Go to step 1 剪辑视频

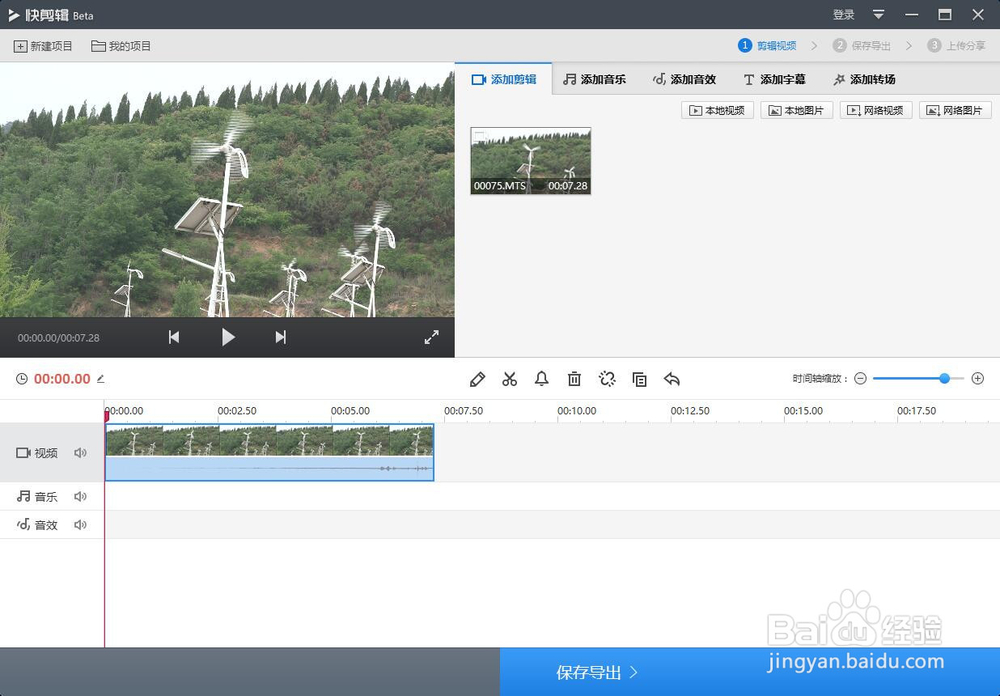tap(767, 45)
